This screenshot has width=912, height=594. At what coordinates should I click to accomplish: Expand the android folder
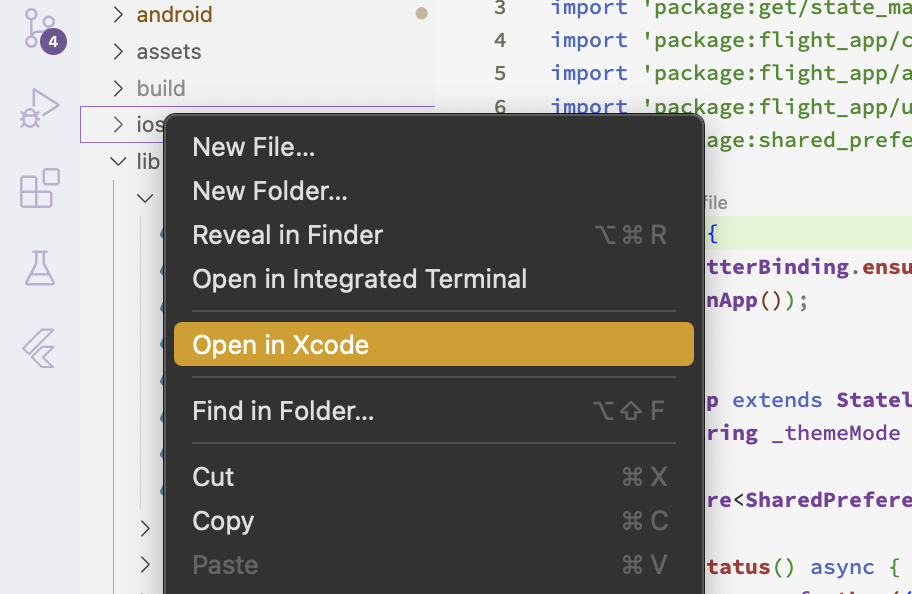click(174, 15)
